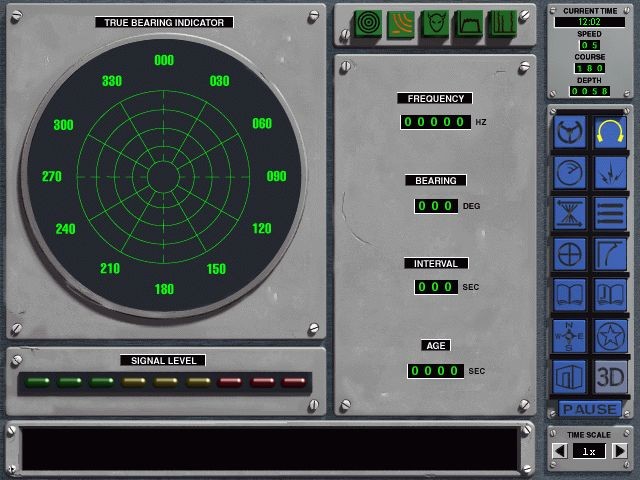The image size is (640, 480).
Task: Open the plain open book reference
Action: pos(569,295)
